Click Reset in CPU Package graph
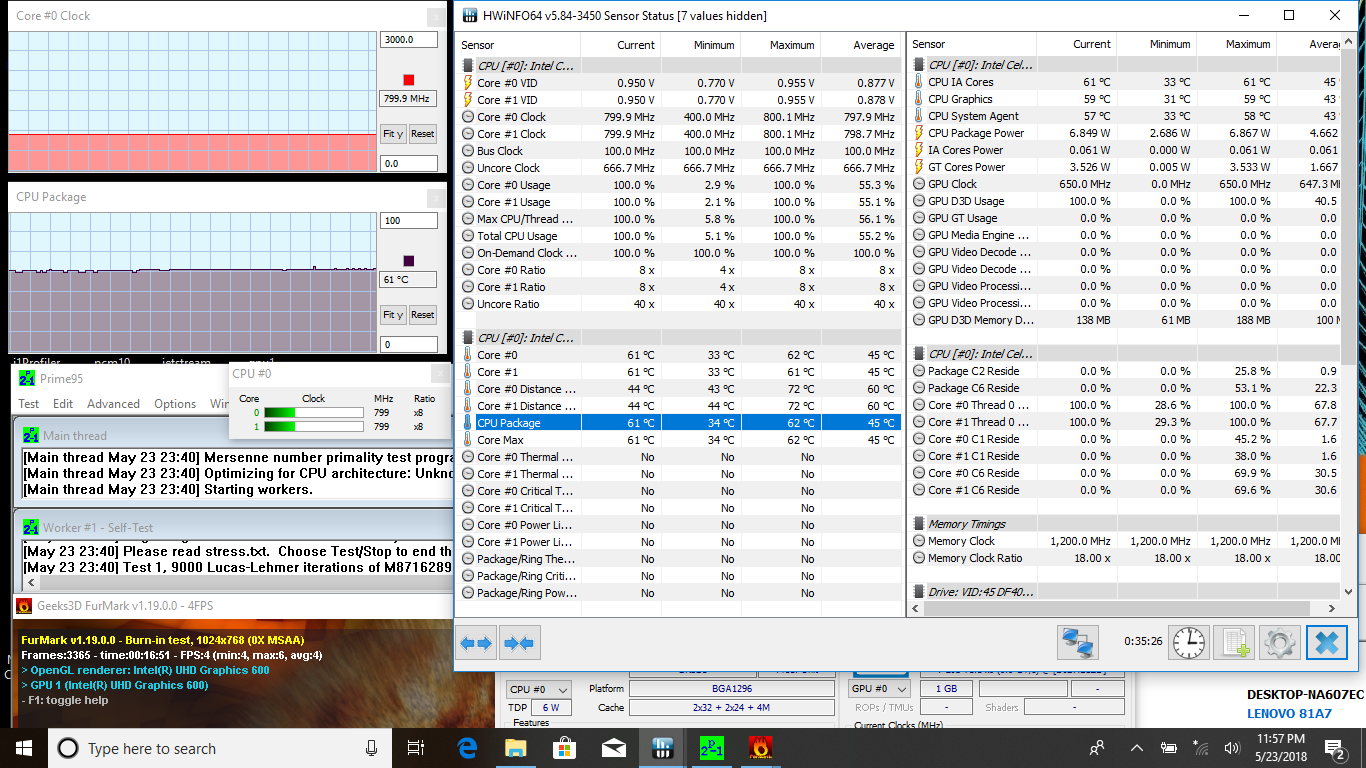Viewport: 1366px width, 768px height. pos(423,315)
